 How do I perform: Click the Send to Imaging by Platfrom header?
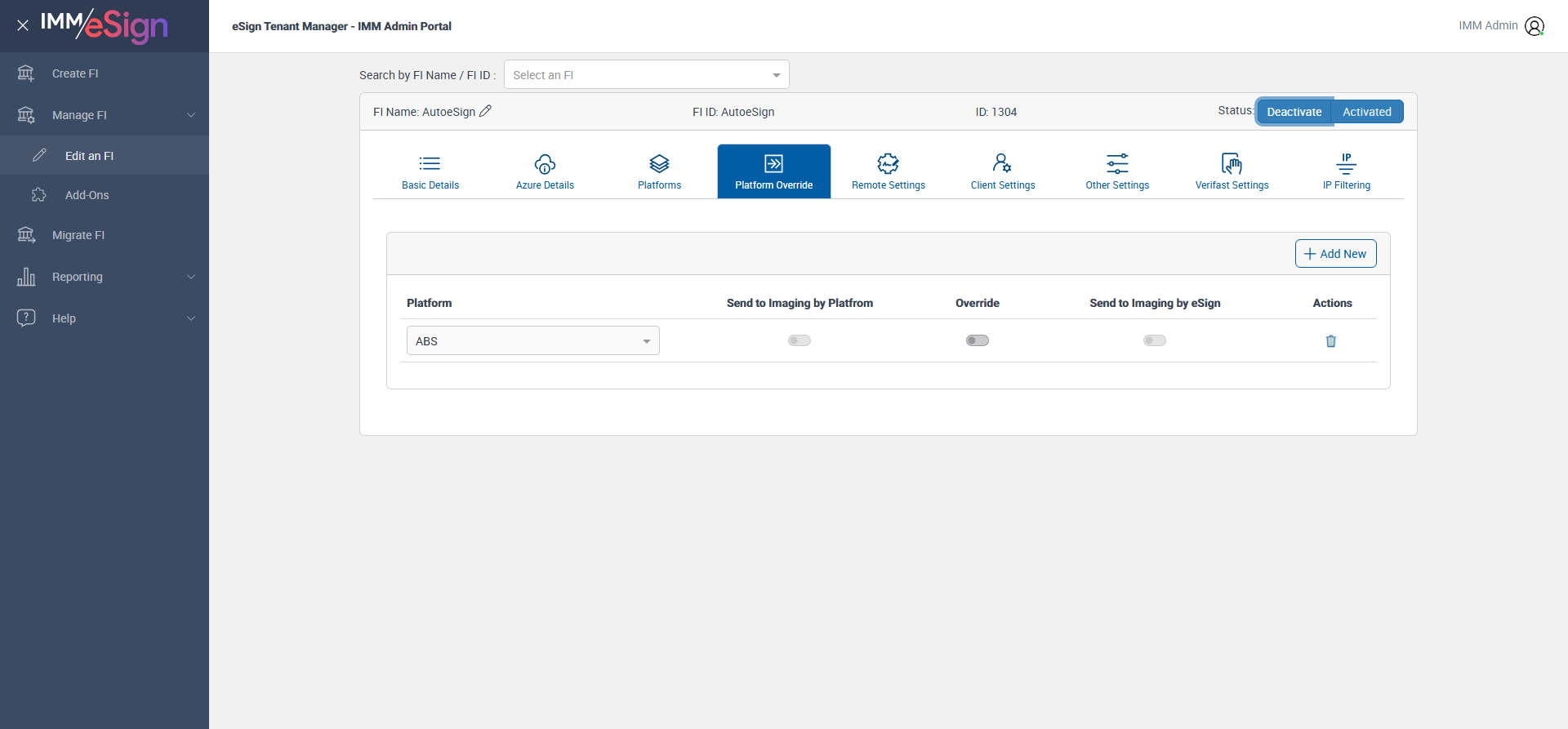800,303
